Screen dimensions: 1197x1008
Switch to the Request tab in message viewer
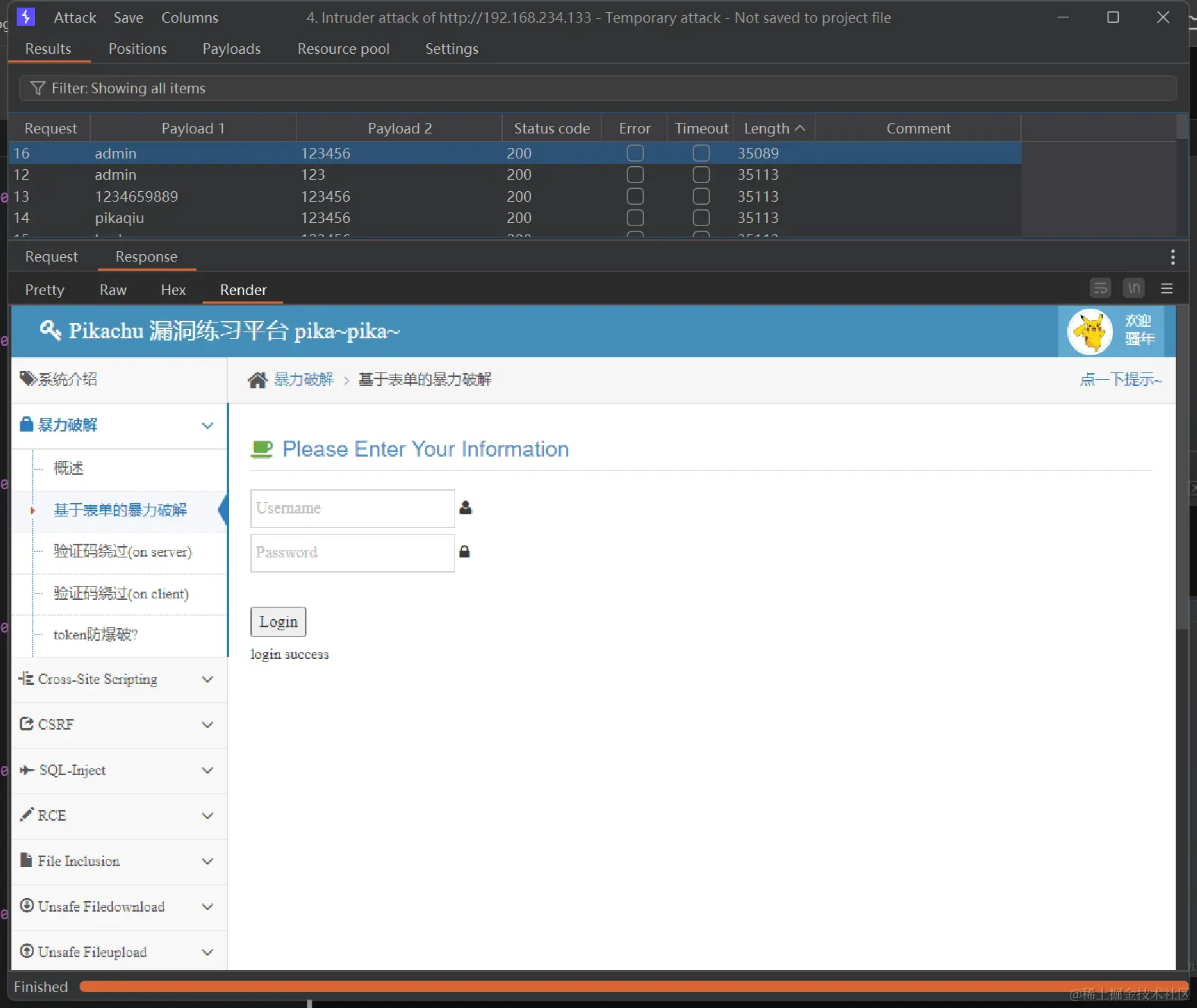pyautogui.click(x=52, y=256)
